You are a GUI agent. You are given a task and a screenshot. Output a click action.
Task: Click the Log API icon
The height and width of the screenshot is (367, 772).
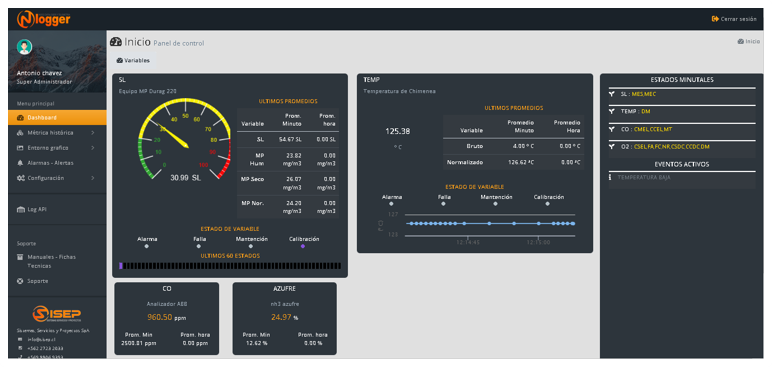click(x=21, y=209)
